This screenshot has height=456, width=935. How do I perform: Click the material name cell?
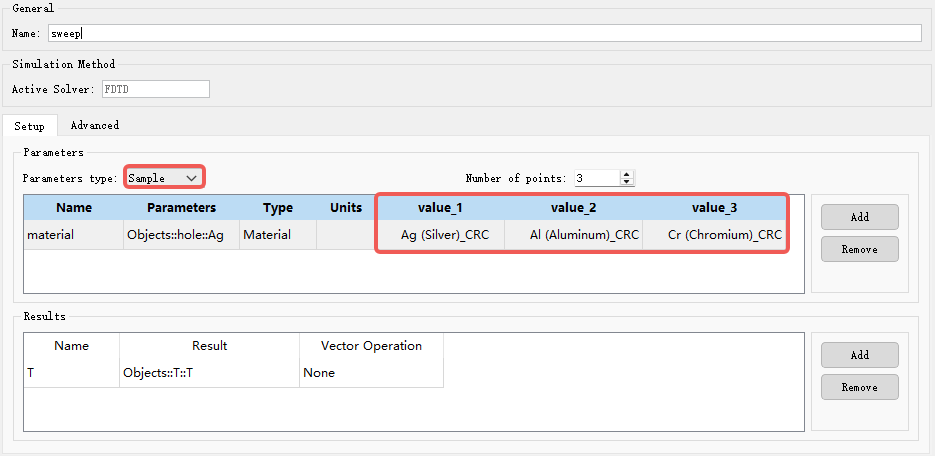click(x=73, y=235)
